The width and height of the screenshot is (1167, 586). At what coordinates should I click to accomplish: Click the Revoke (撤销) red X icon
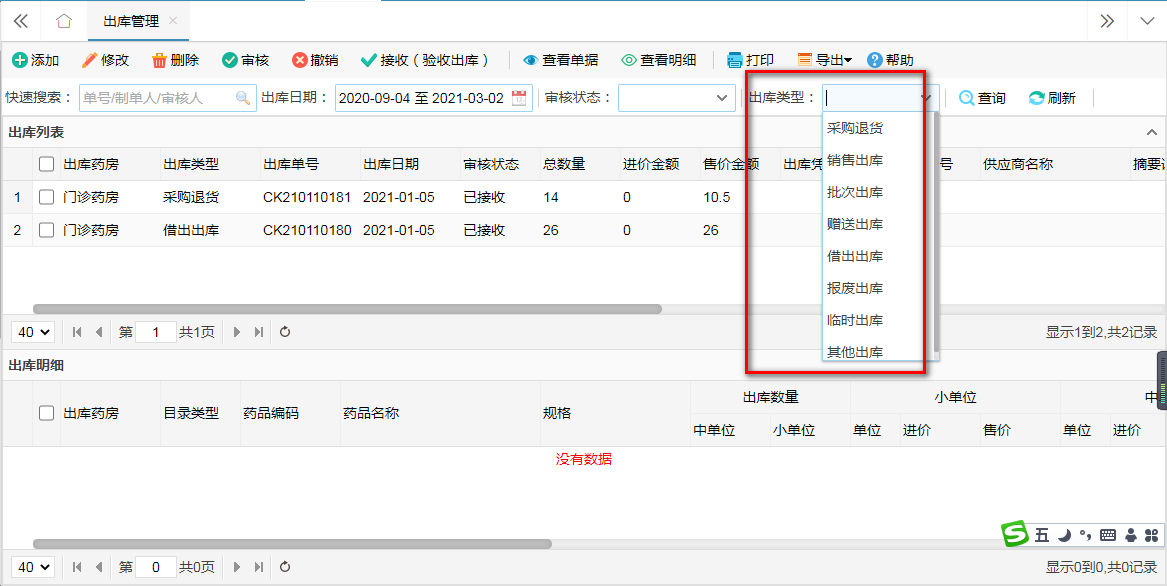click(299, 60)
